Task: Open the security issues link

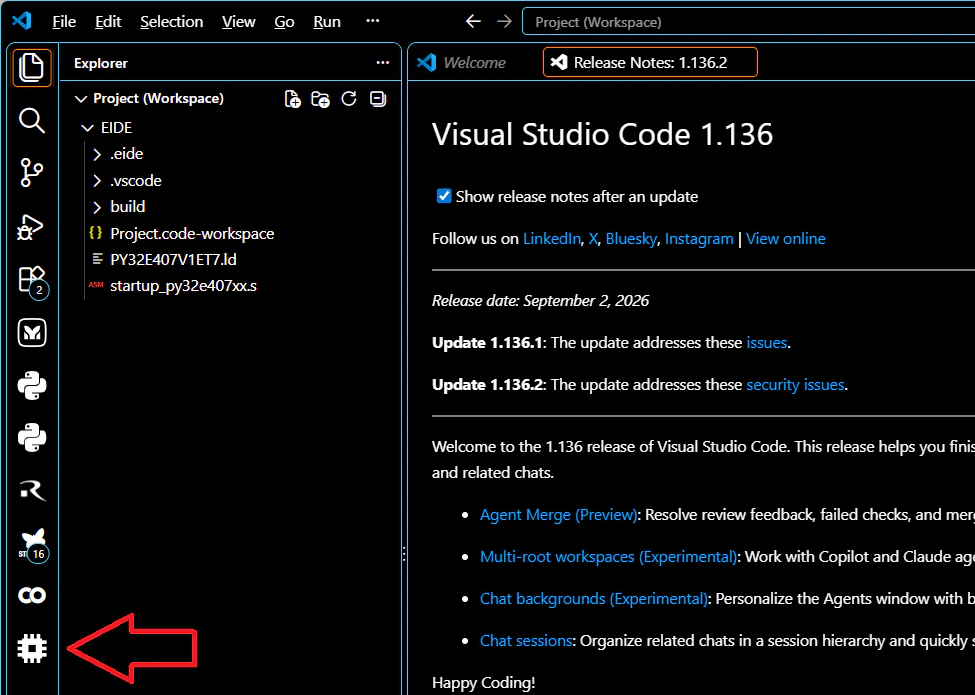Action: tap(795, 385)
